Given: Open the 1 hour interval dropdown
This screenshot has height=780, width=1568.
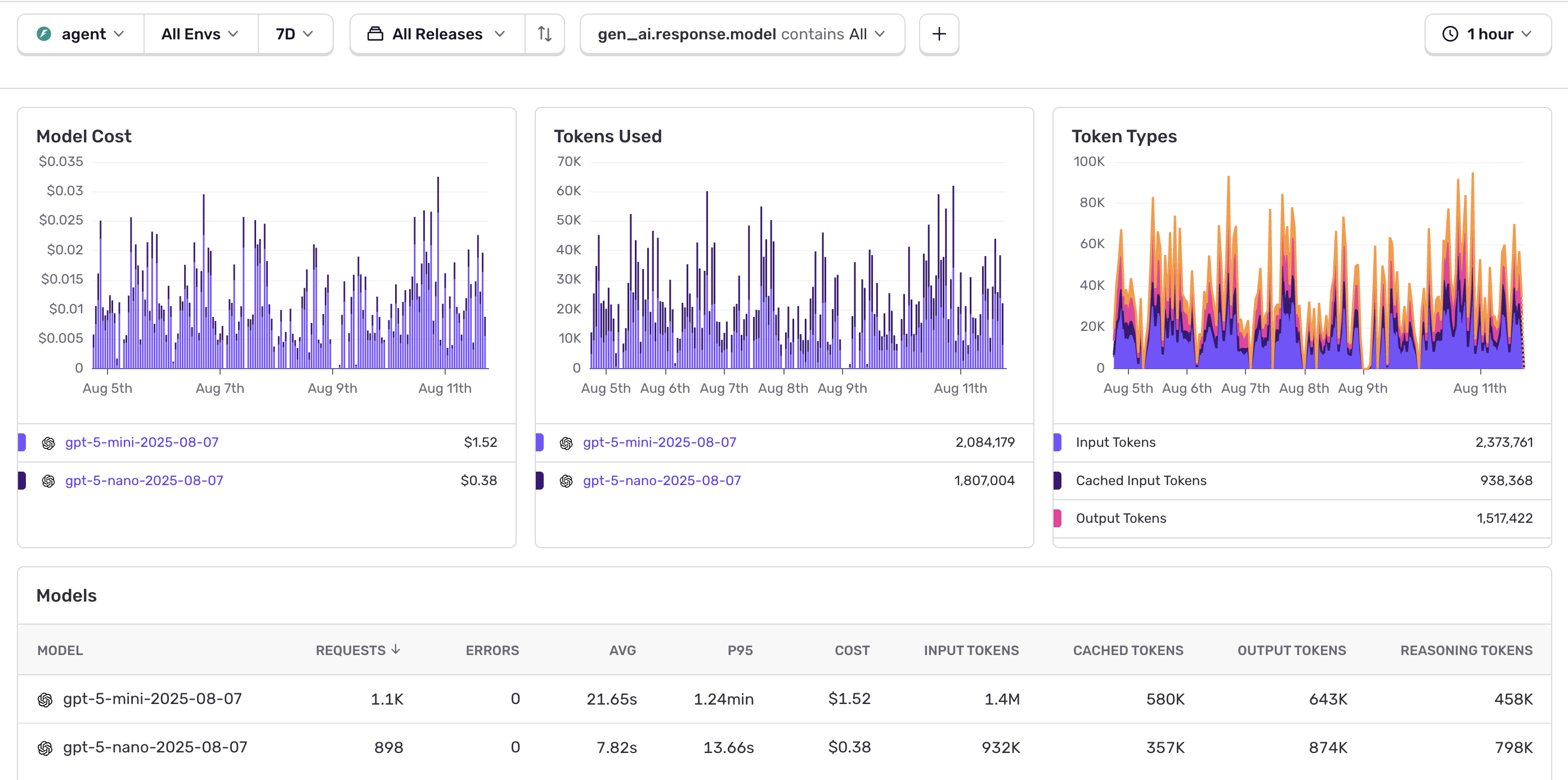Looking at the screenshot, I should click(x=1487, y=34).
